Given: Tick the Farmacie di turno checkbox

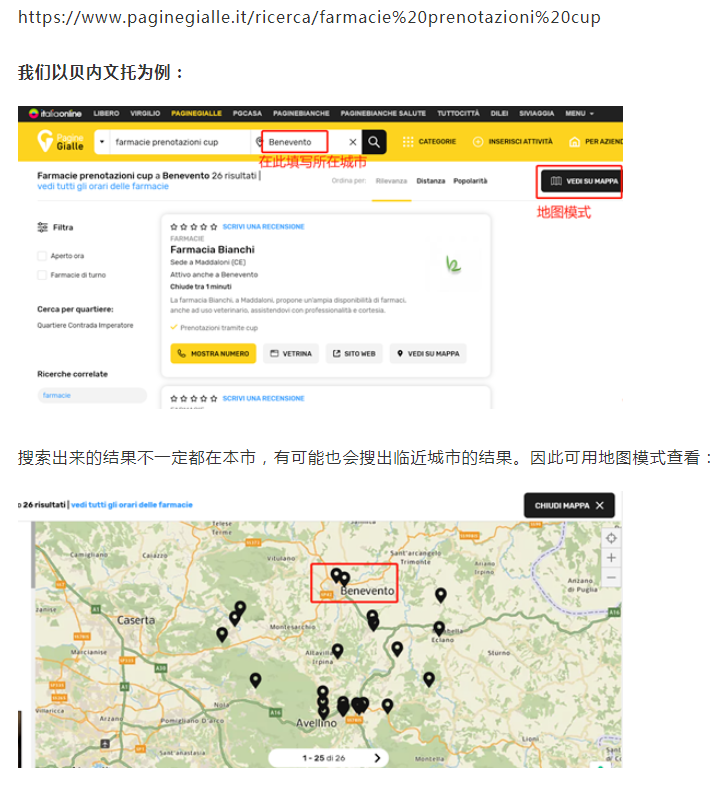Looking at the screenshot, I should click(x=42, y=275).
